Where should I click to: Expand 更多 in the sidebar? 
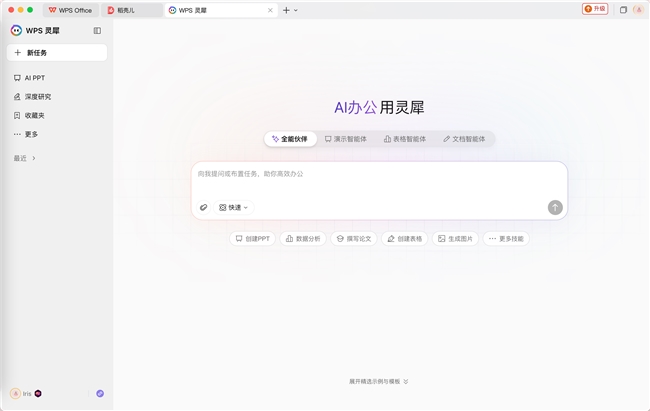coord(30,134)
